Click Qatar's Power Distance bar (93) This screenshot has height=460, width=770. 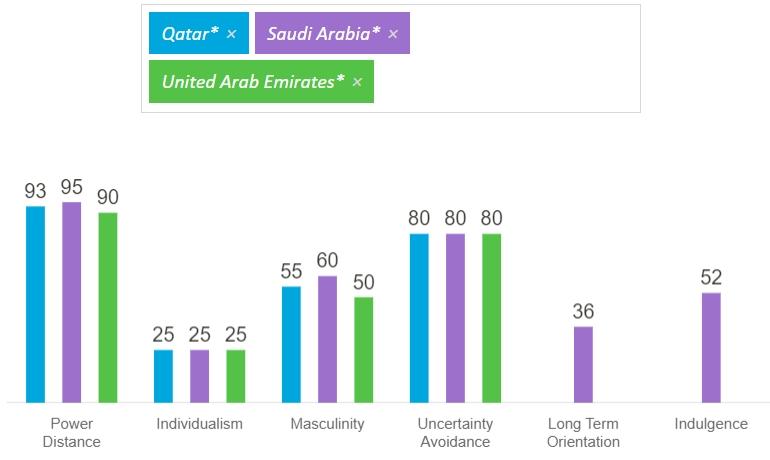[36, 304]
